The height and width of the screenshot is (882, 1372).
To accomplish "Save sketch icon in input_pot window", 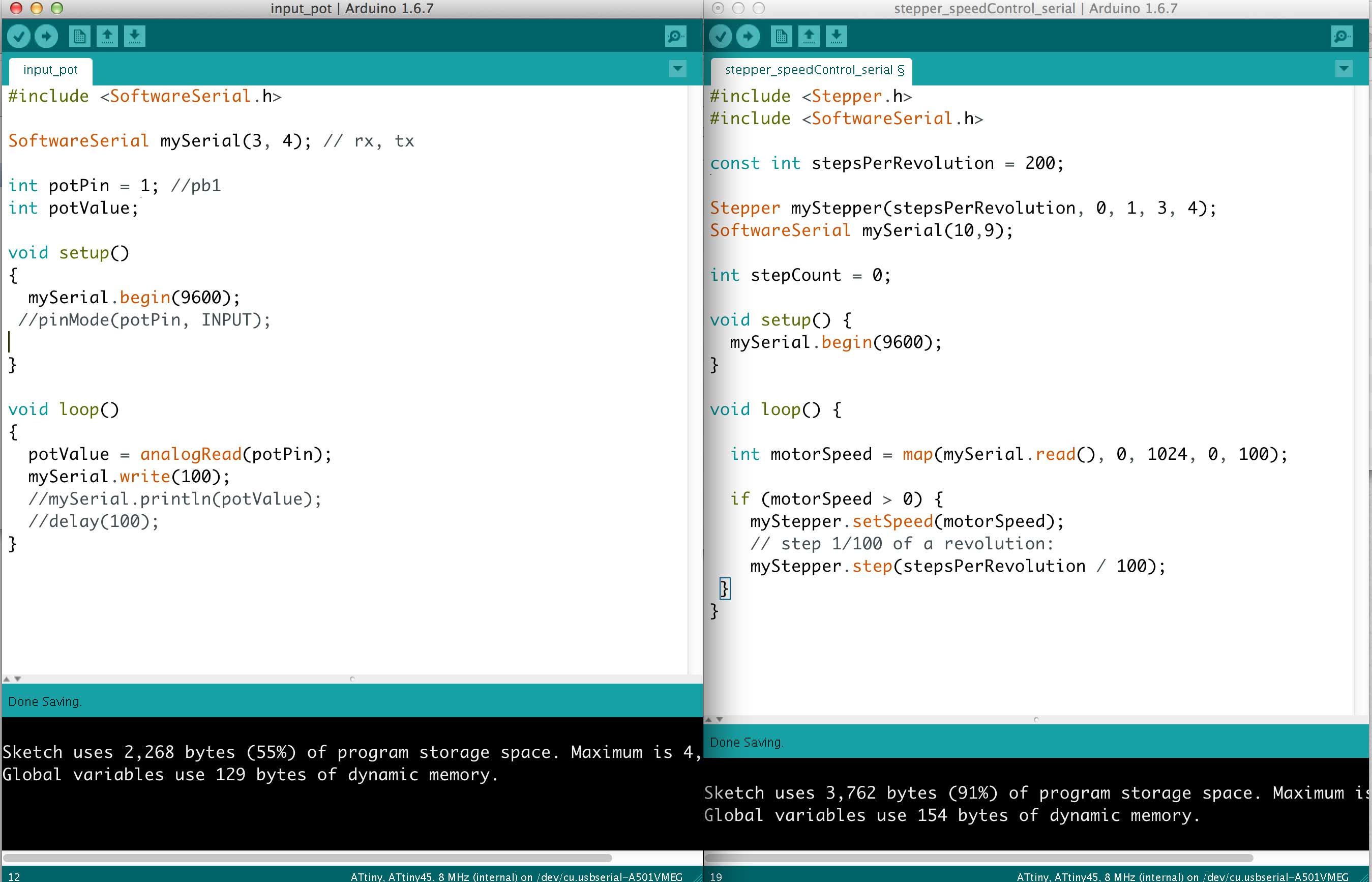I will [x=135, y=37].
